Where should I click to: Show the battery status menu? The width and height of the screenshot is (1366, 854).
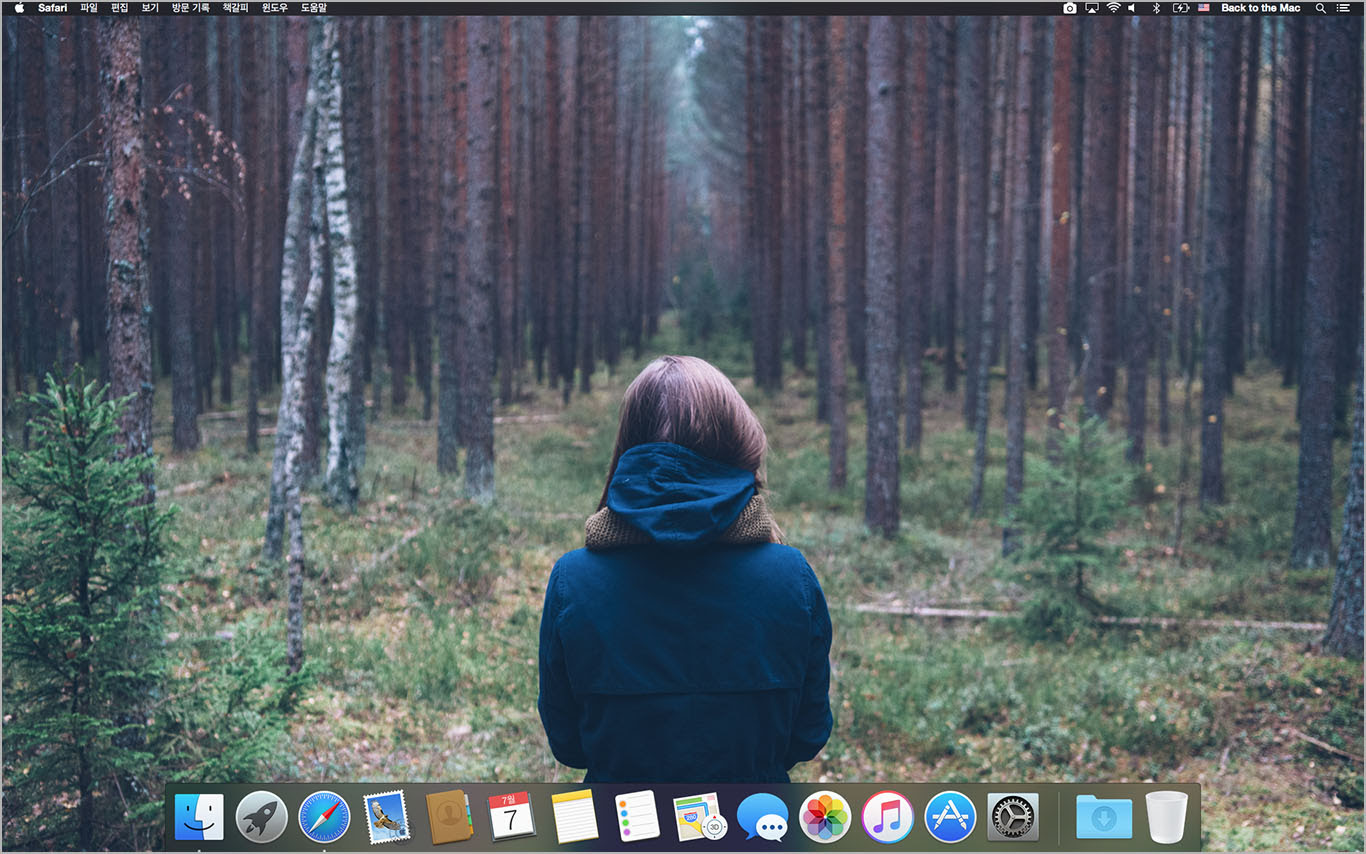[1180, 8]
